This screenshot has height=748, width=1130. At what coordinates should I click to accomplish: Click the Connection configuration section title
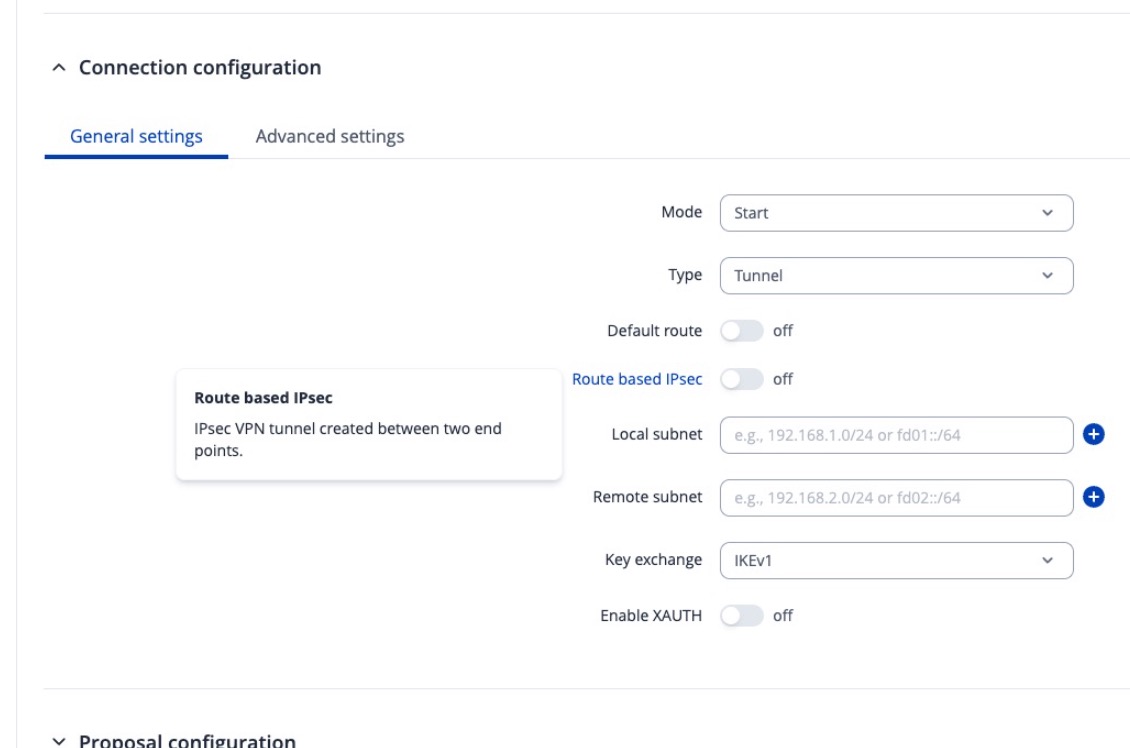click(x=200, y=68)
